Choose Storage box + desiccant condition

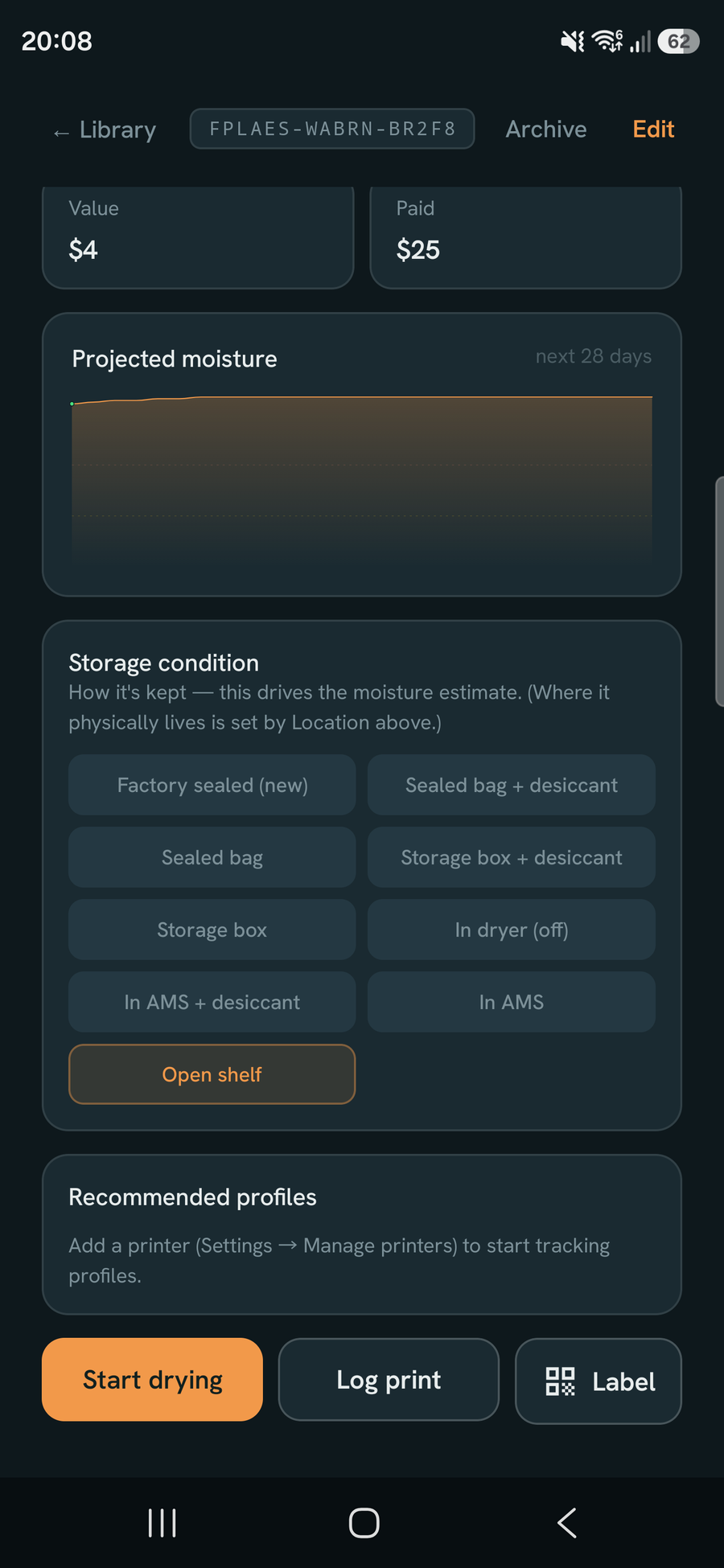click(512, 857)
